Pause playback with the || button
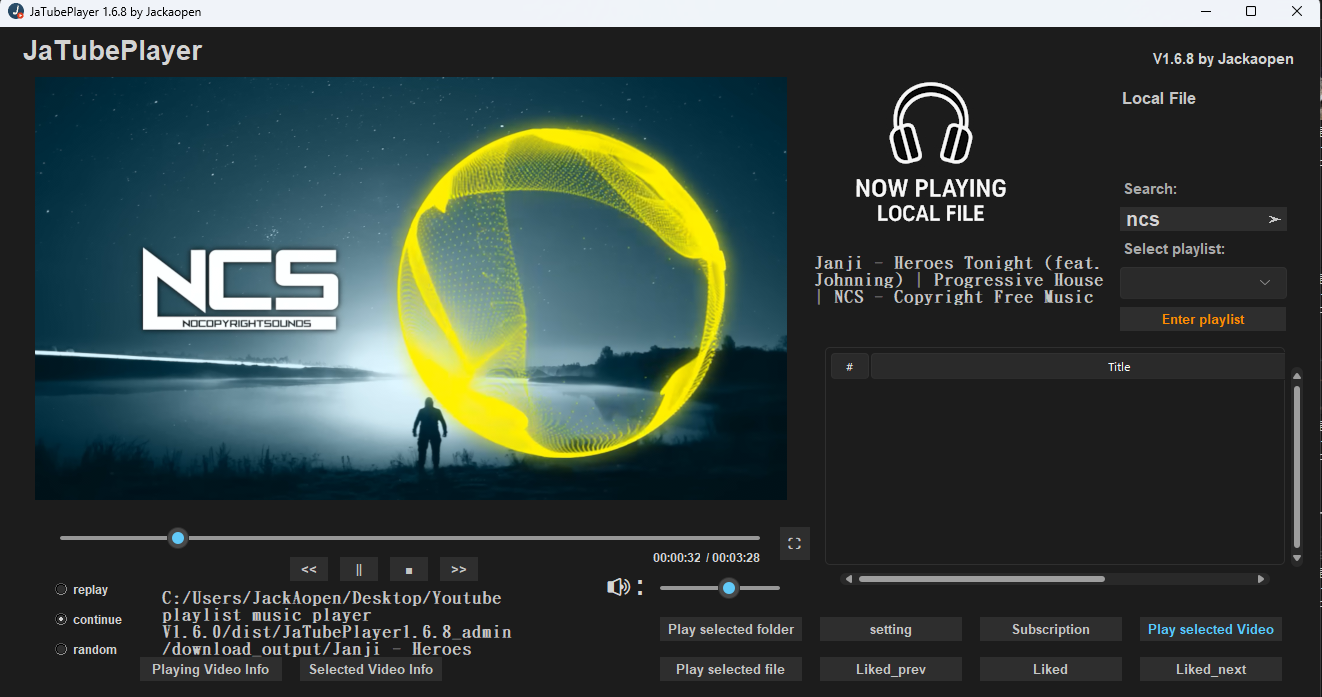Screen dimensions: 1322x697 [359, 569]
